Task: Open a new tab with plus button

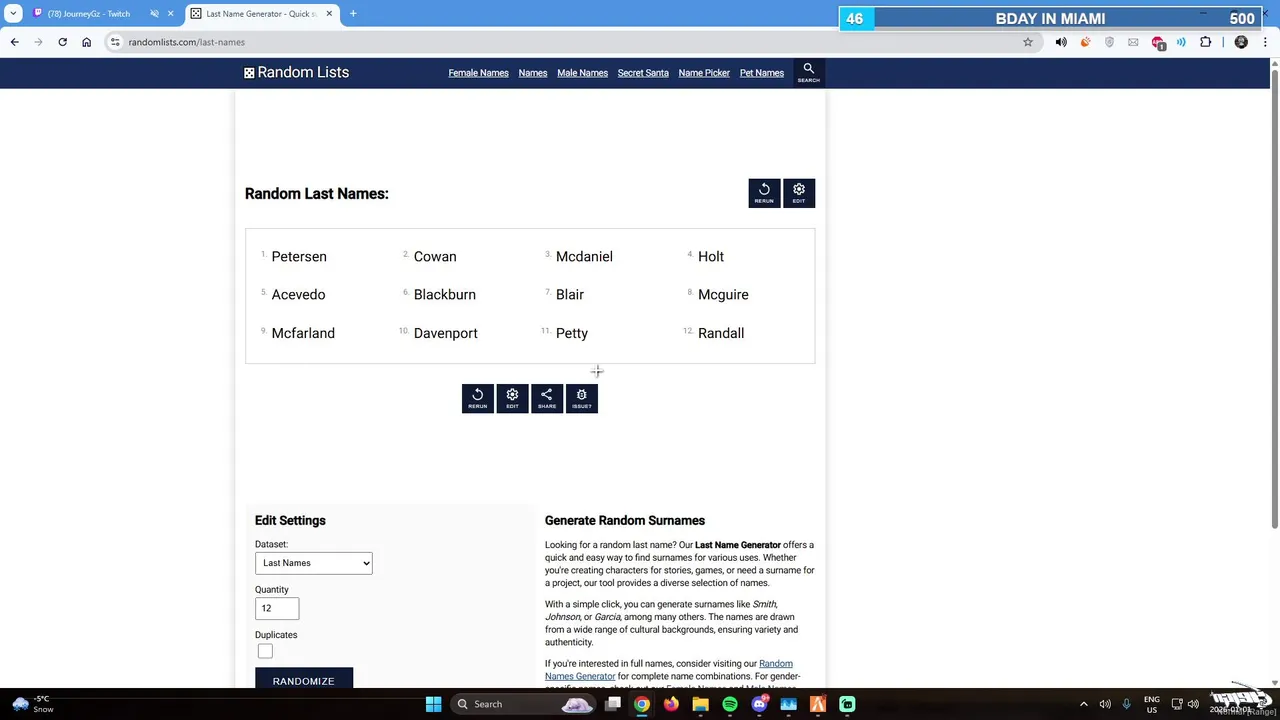Action: tap(353, 14)
